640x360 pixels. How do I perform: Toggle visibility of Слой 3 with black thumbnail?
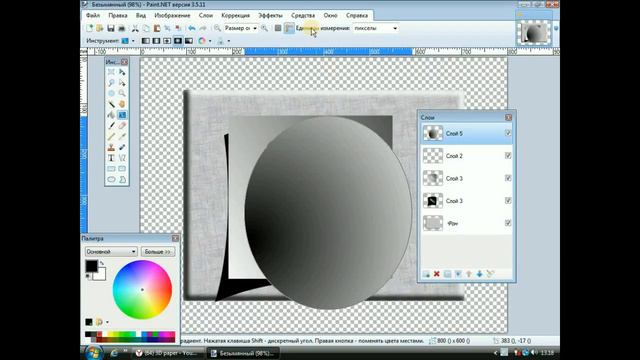pyautogui.click(x=508, y=200)
